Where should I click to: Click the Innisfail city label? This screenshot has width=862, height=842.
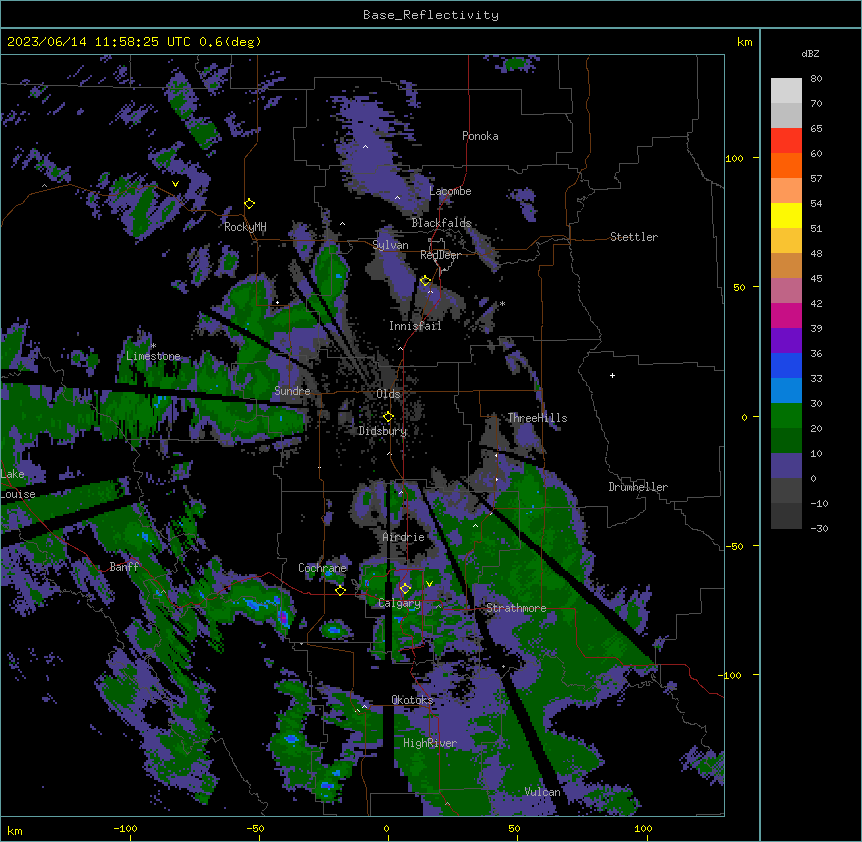point(415,326)
